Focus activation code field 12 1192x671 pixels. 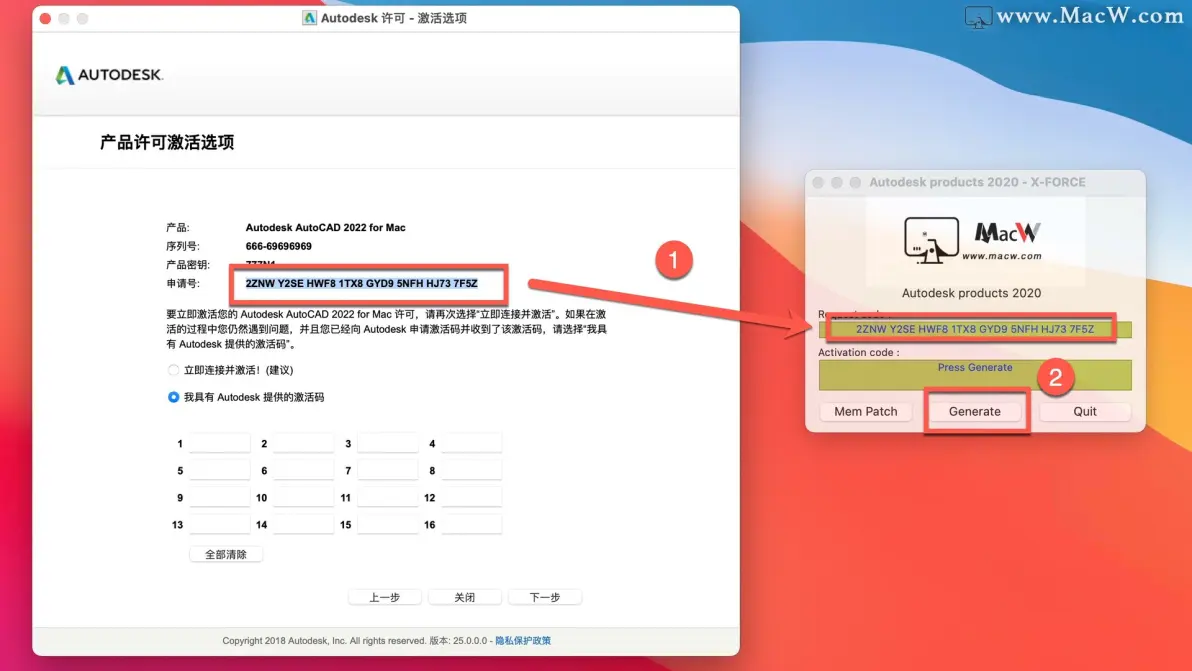[471, 498]
